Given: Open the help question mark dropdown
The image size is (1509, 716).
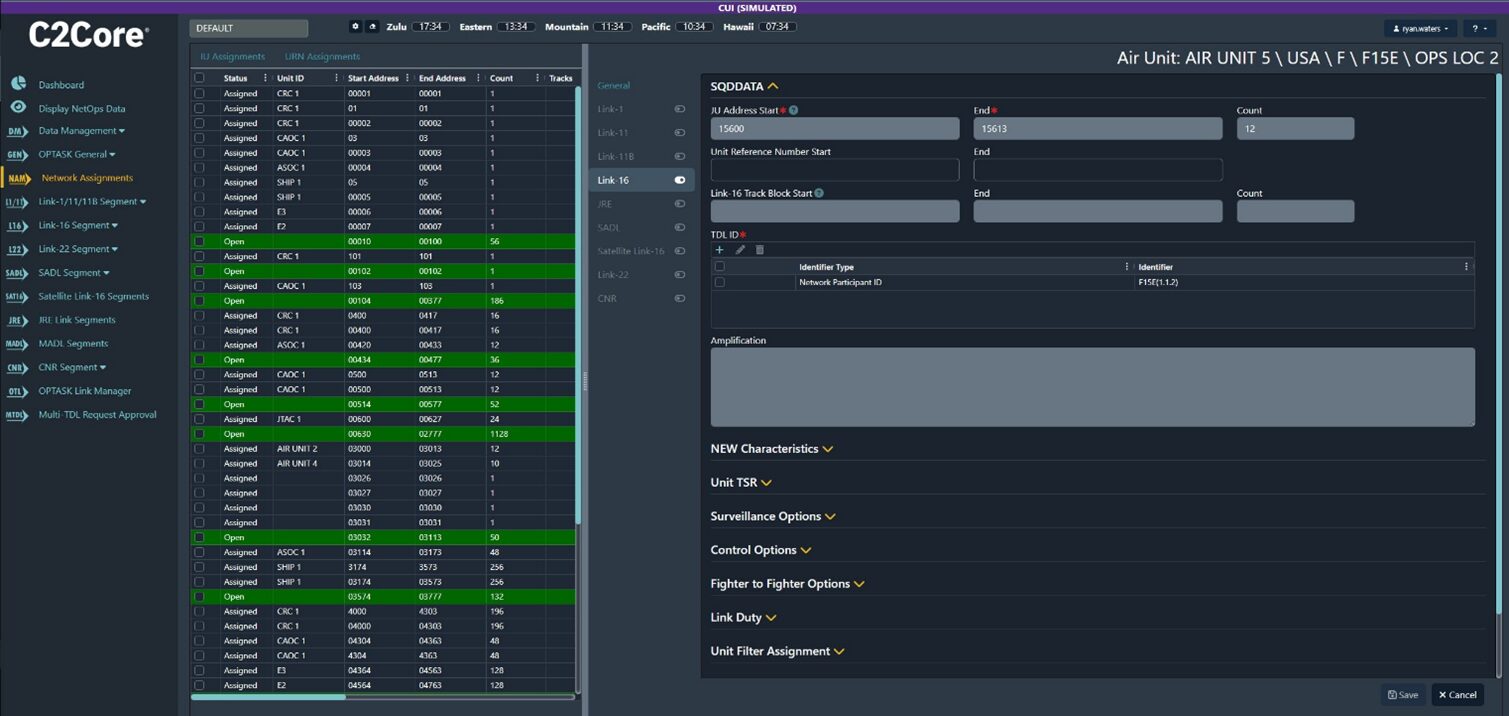Looking at the screenshot, I should pos(1478,29).
